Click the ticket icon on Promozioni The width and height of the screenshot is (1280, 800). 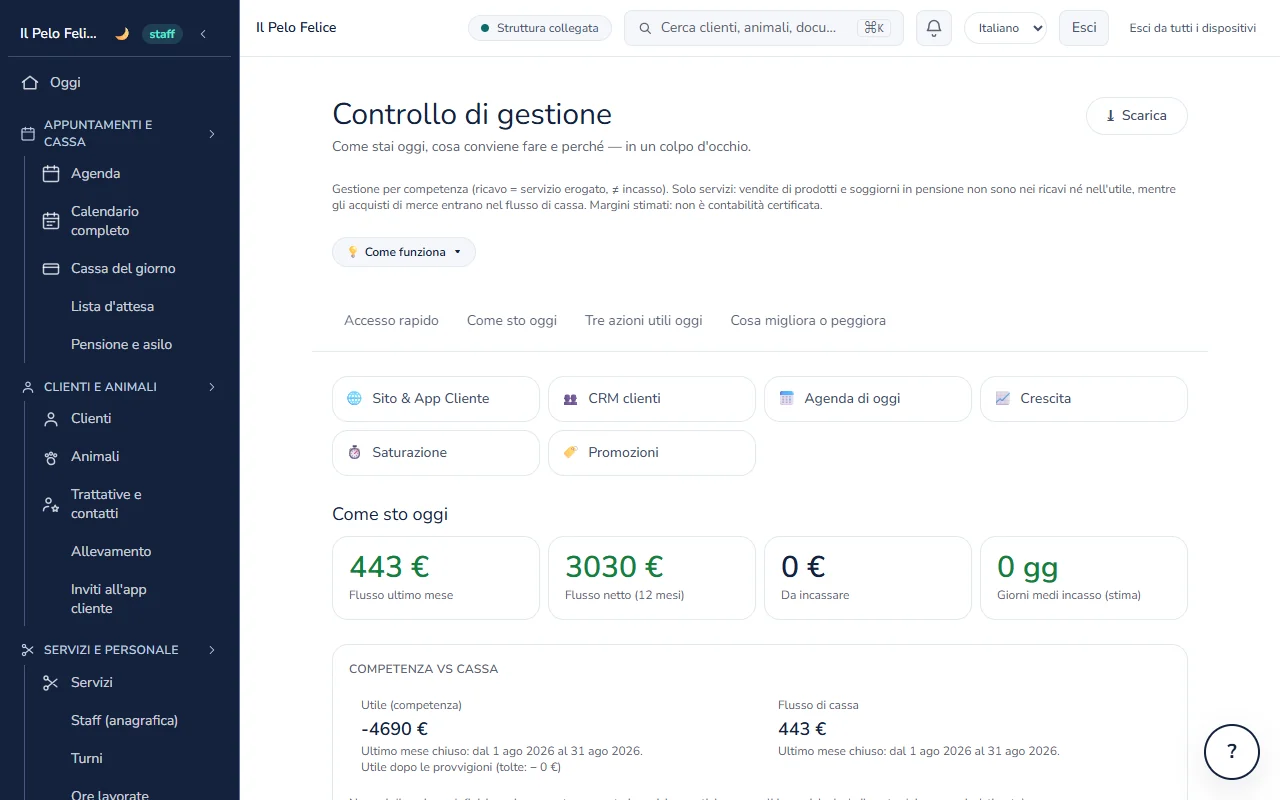[570, 453]
